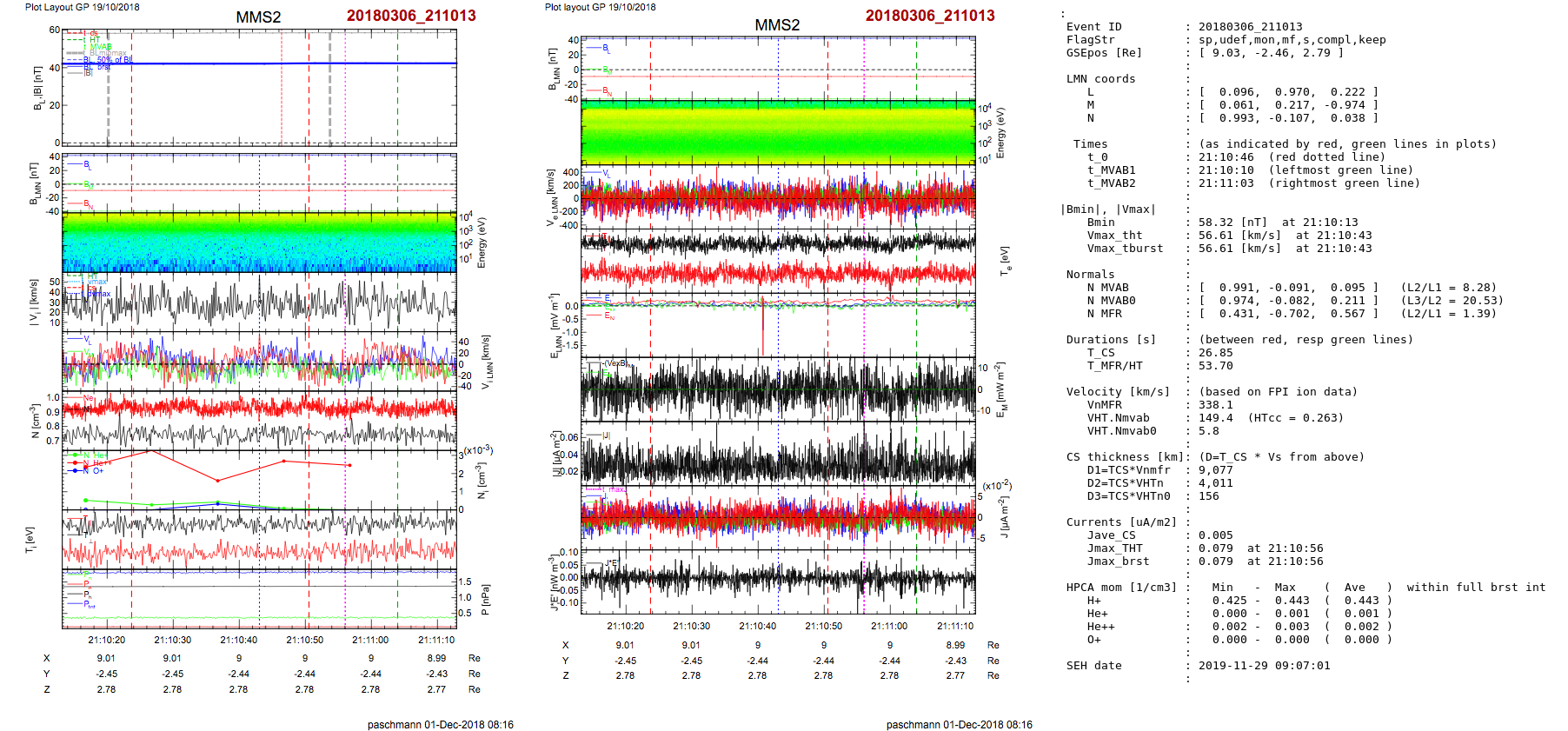
Task: Click the red 20180306_211013 title above the left plot
Action: (x=411, y=16)
